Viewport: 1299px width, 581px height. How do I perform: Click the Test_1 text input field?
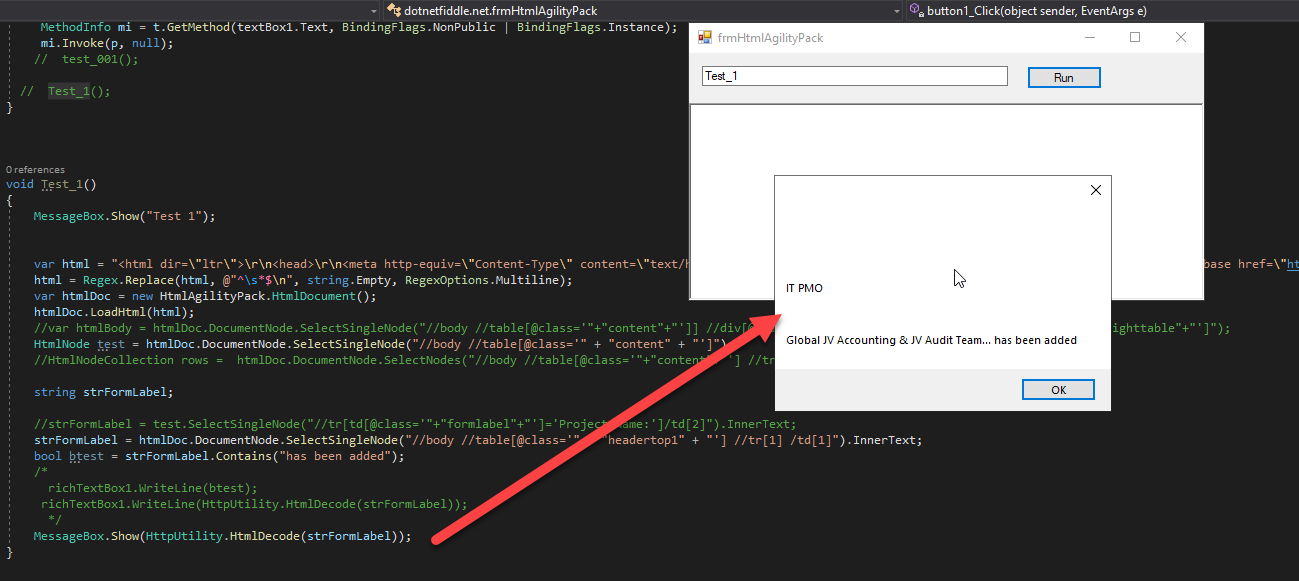tap(855, 76)
